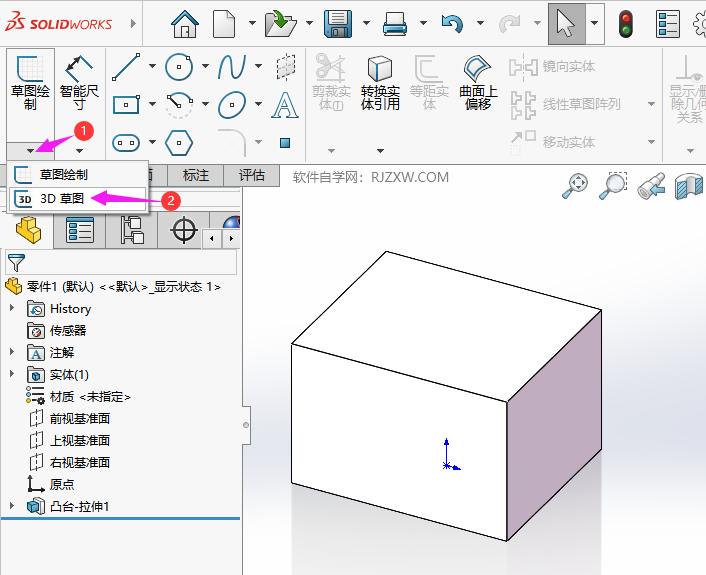
Task: Choose 草图绘制 from the dropdown menu
Action: point(78,174)
